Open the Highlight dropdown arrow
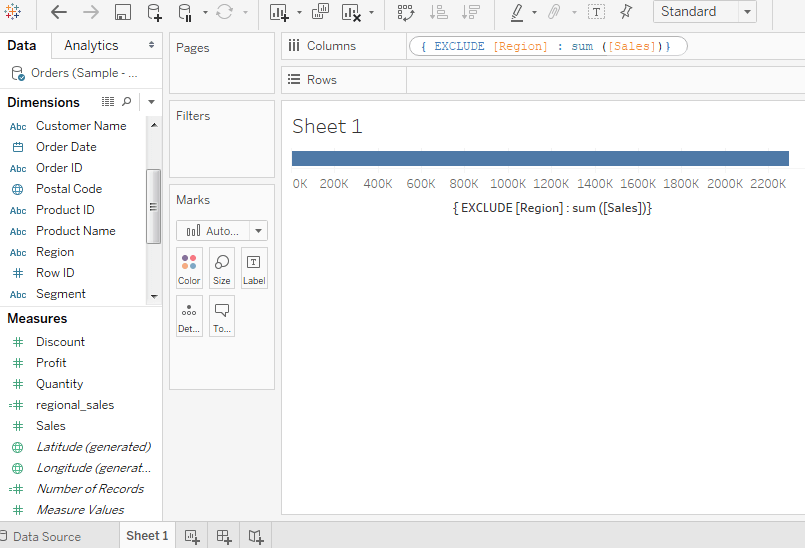Screen dimensions: 805x548 534,12
